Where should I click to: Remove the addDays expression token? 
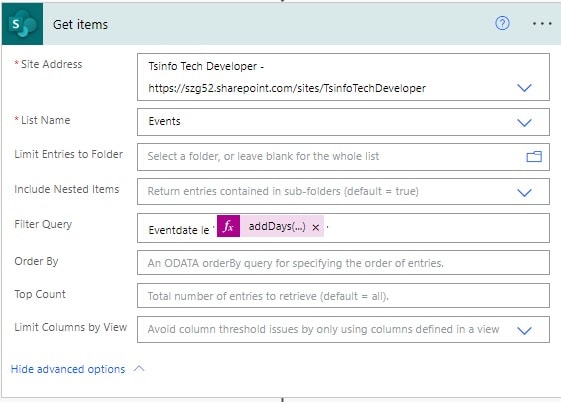click(316, 227)
